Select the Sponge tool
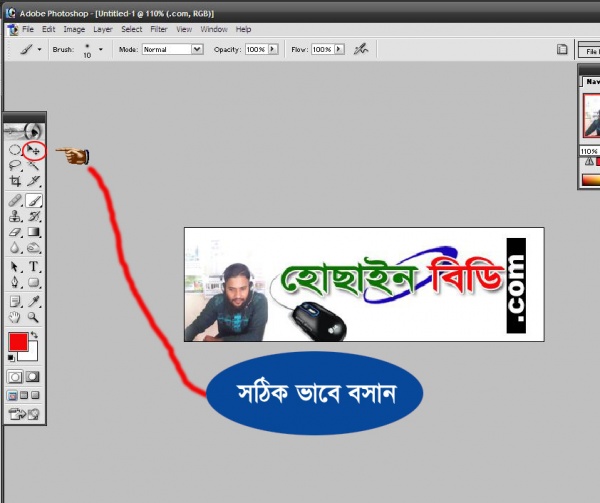The width and height of the screenshot is (600, 503). point(34,248)
